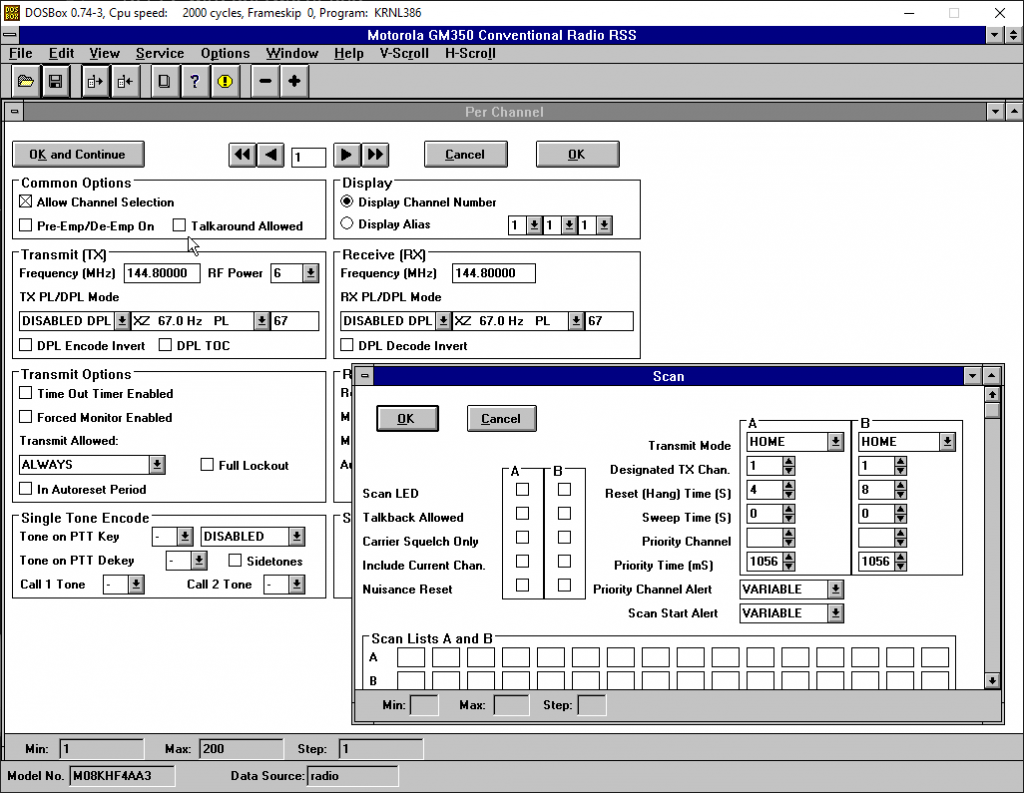
Task: Click the minus toolbar button
Action: point(265,82)
